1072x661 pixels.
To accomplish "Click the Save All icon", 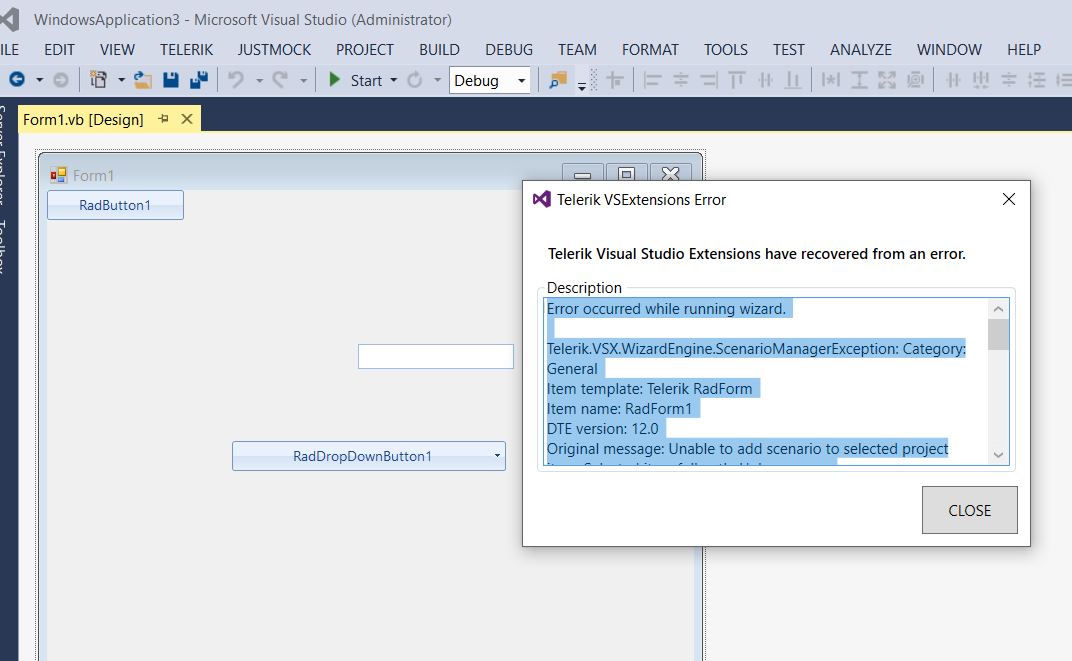I will coord(199,80).
